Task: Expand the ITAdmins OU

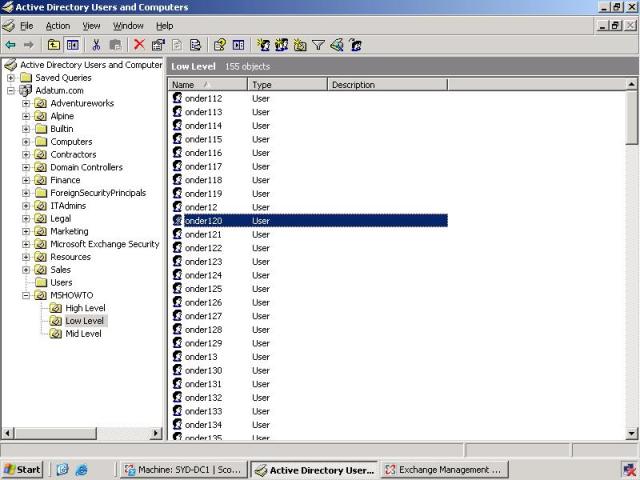Action: [x=26, y=206]
